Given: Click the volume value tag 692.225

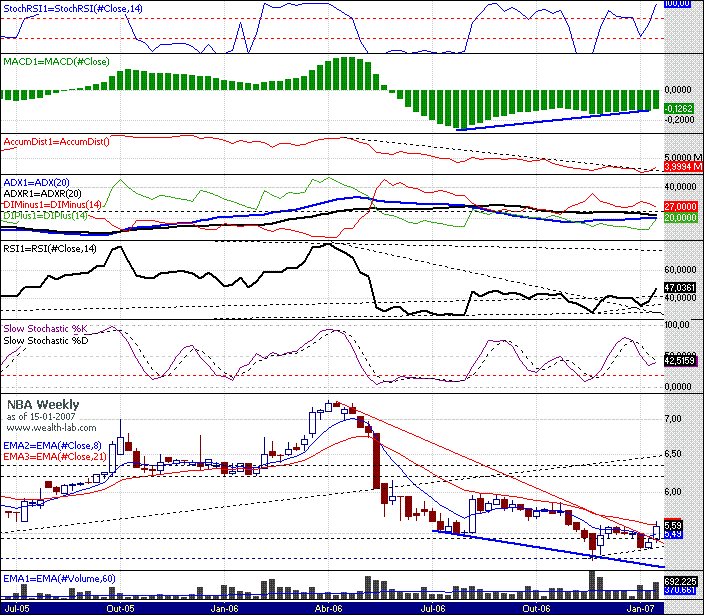Looking at the screenshot, I should (680, 581).
